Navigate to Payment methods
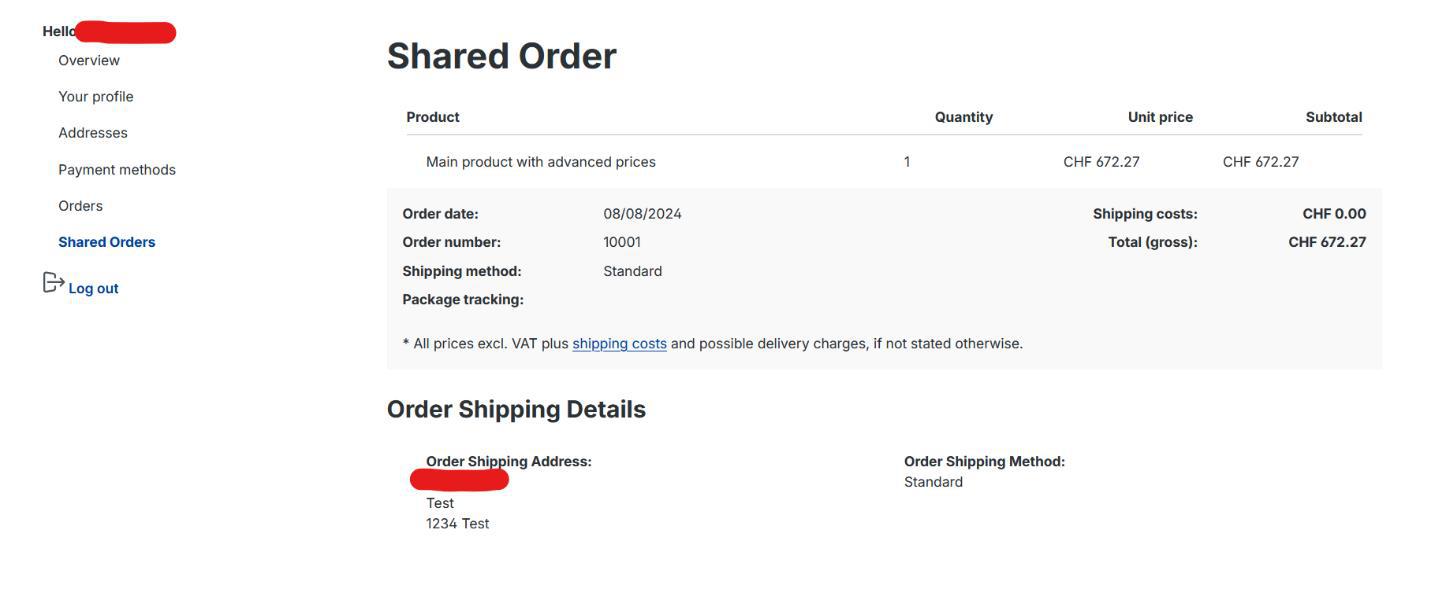 [x=117, y=170]
